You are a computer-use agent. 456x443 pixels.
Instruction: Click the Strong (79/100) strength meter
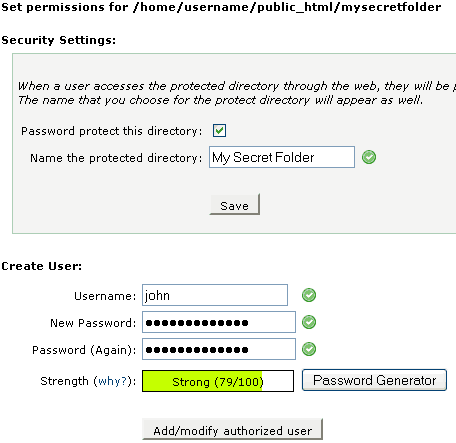(218, 381)
